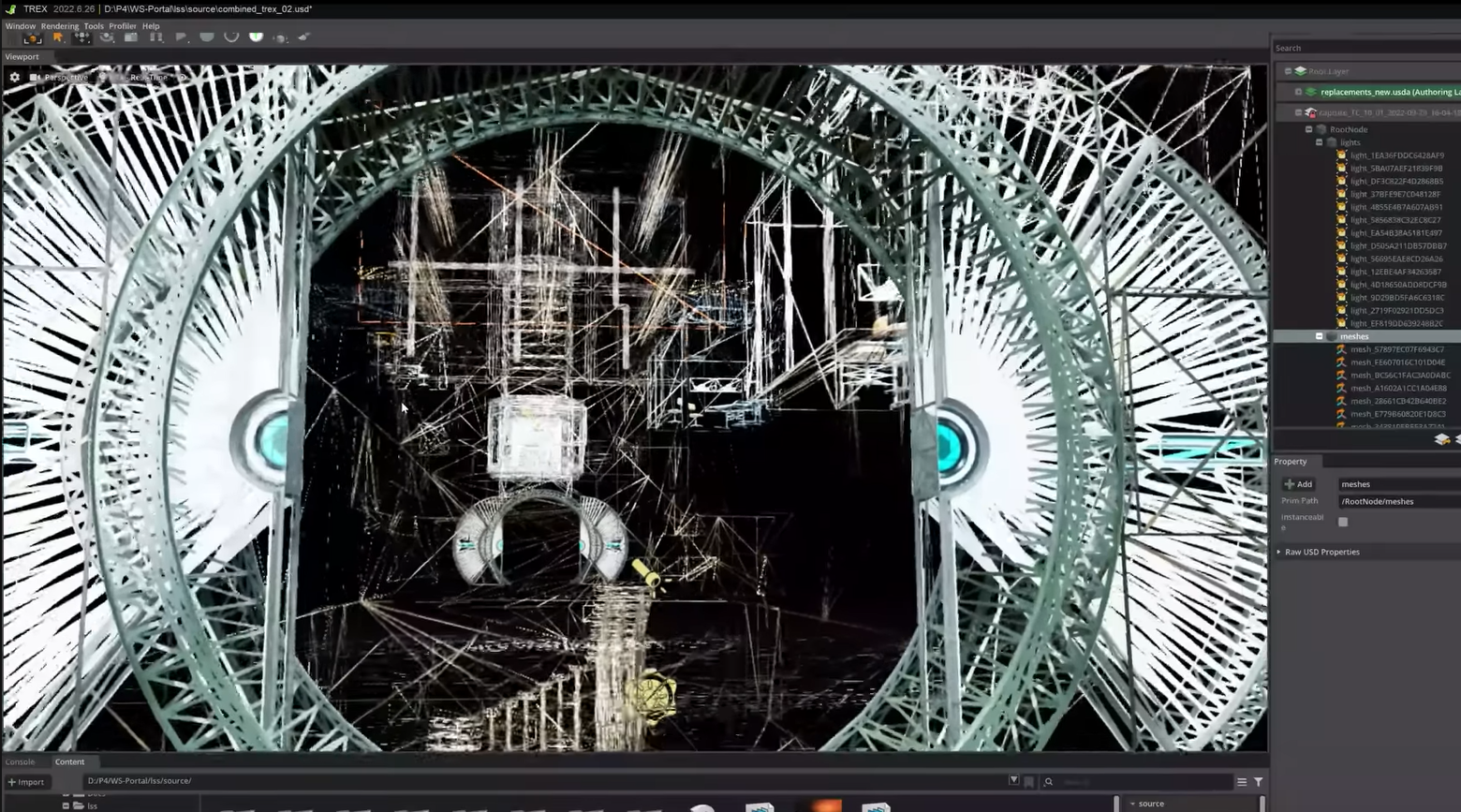Expand the locked capture layer row
1461x812 pixels.
[x=1298, y=112]
